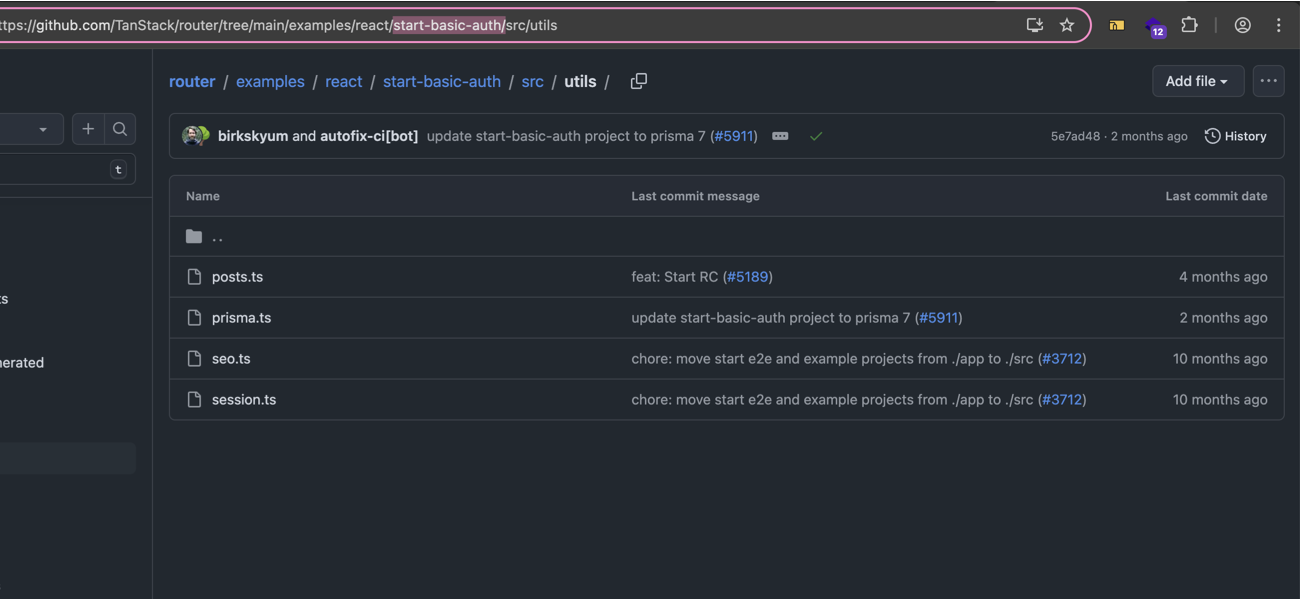Open the more options three-dot button
Screen dimensions: 1301x599
pos(1268,81)
